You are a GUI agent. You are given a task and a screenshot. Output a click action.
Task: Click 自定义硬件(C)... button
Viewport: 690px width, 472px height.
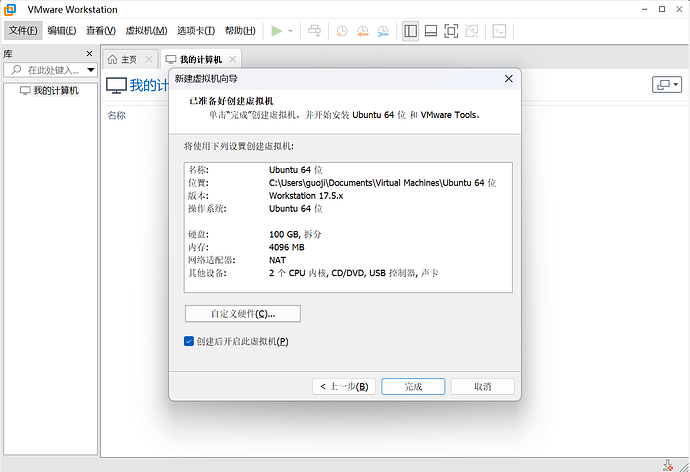point(243,314)
